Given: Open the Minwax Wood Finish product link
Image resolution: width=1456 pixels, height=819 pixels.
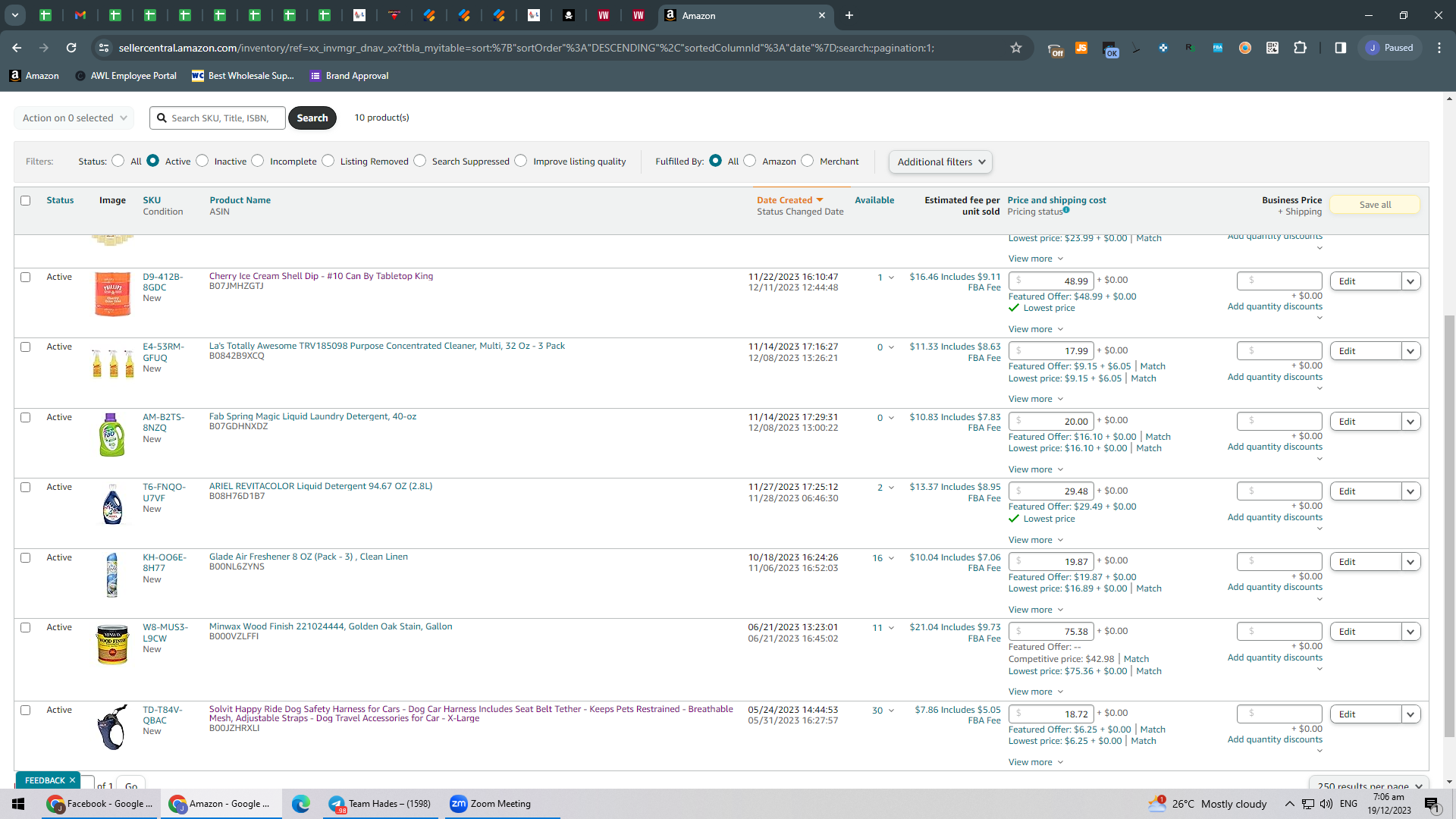Looking at the screenshot, I should [331, 626].
